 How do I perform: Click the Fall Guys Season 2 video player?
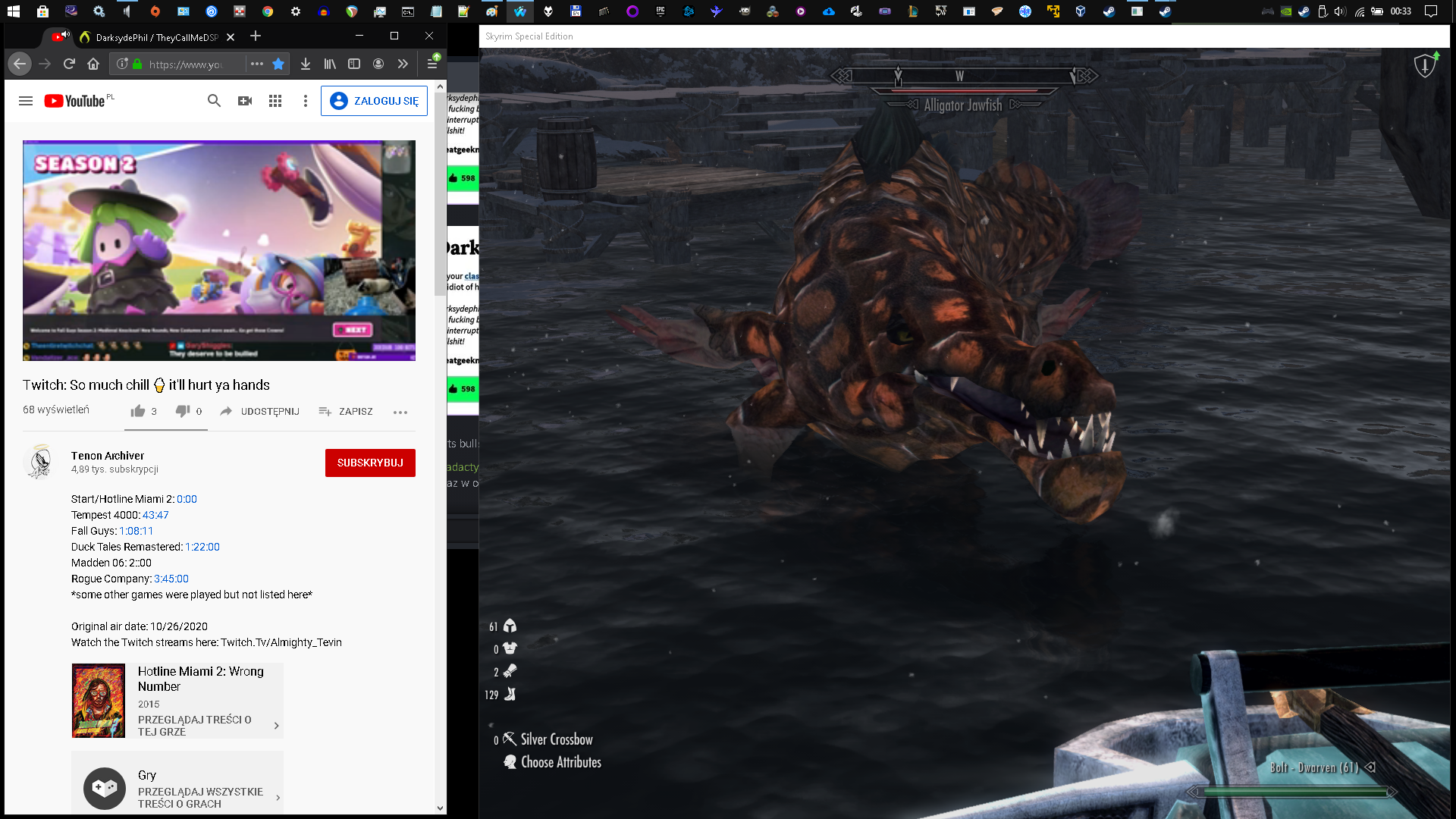219,250
